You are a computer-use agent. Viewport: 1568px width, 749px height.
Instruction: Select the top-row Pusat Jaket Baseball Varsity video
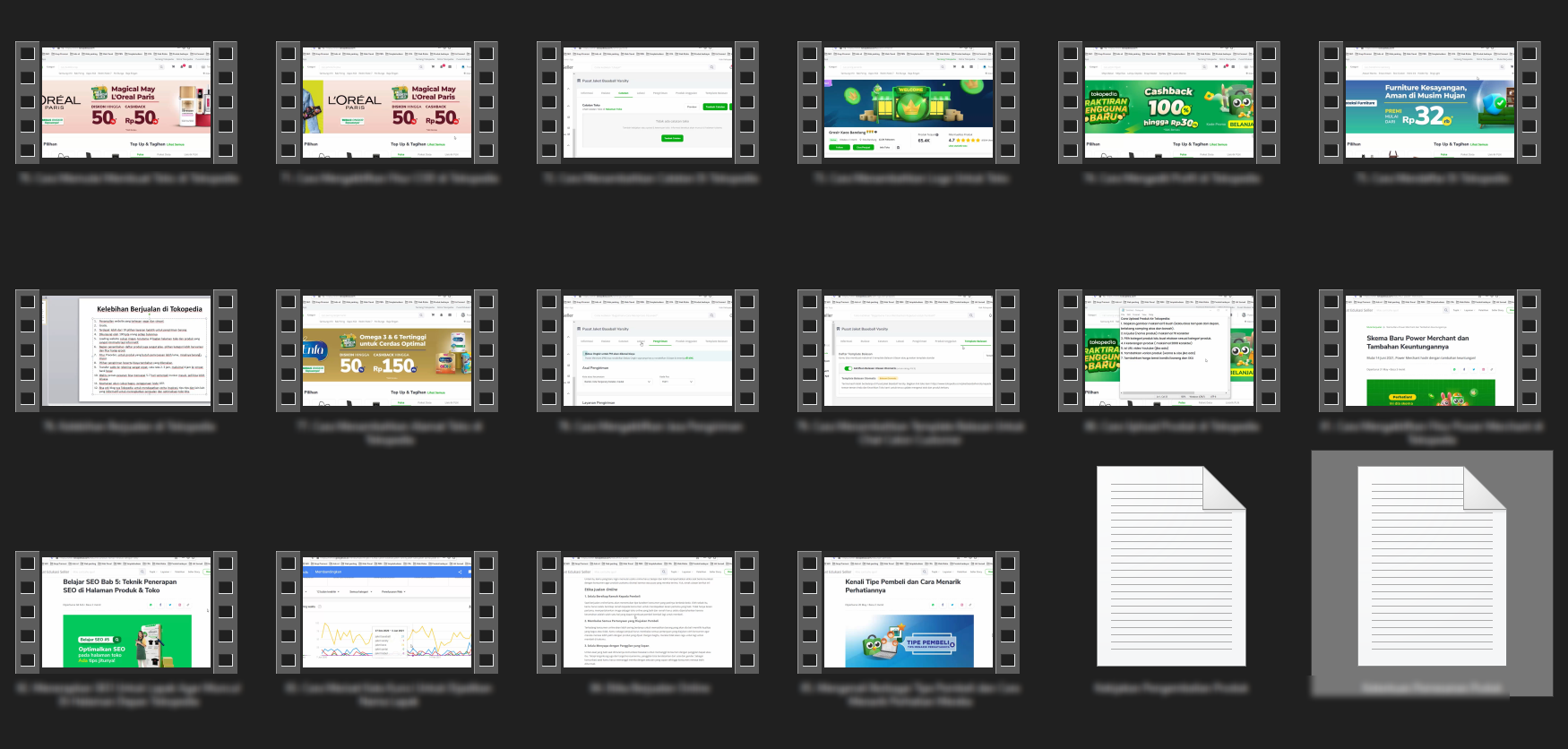click(x=648, y=102)
